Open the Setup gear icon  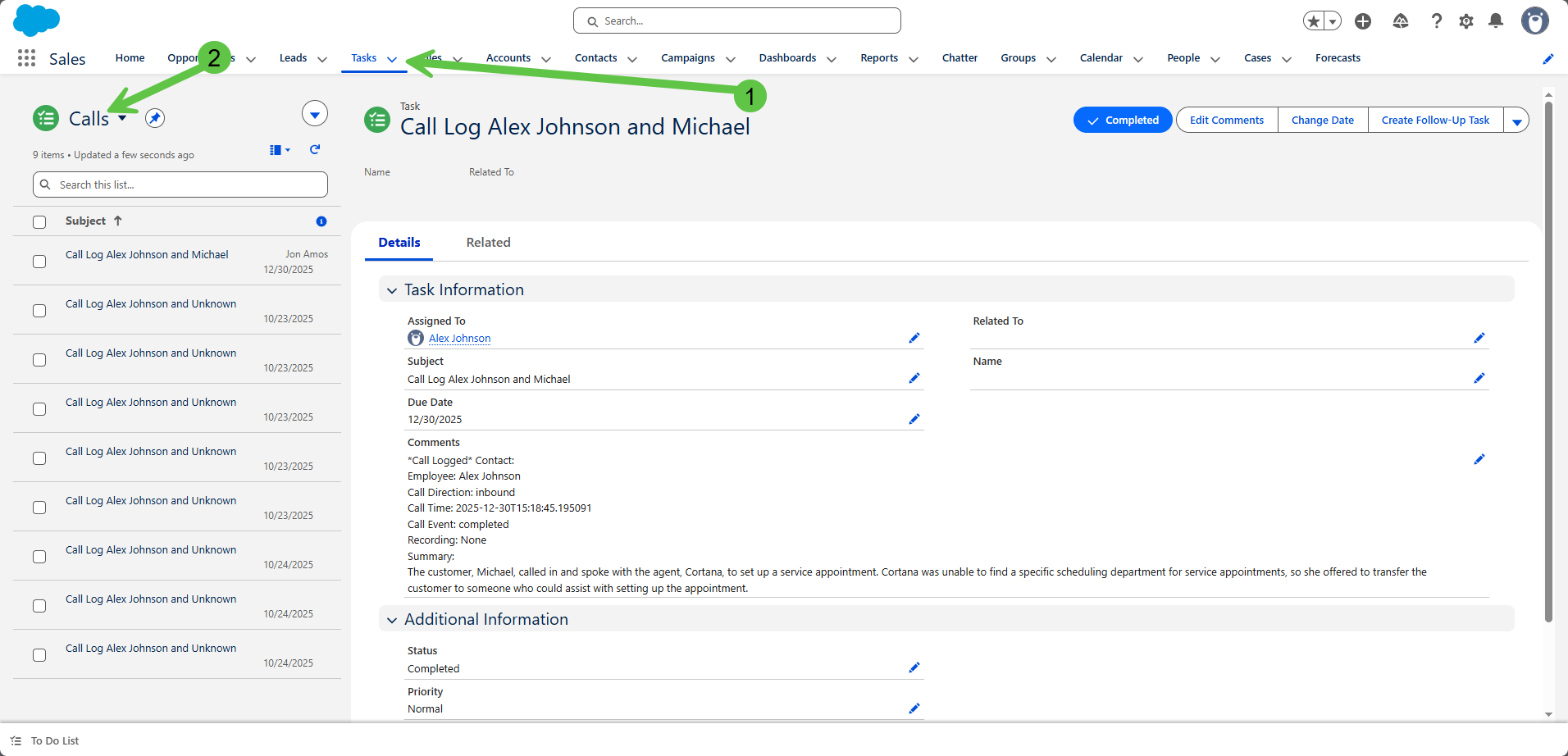[1466, 21]
